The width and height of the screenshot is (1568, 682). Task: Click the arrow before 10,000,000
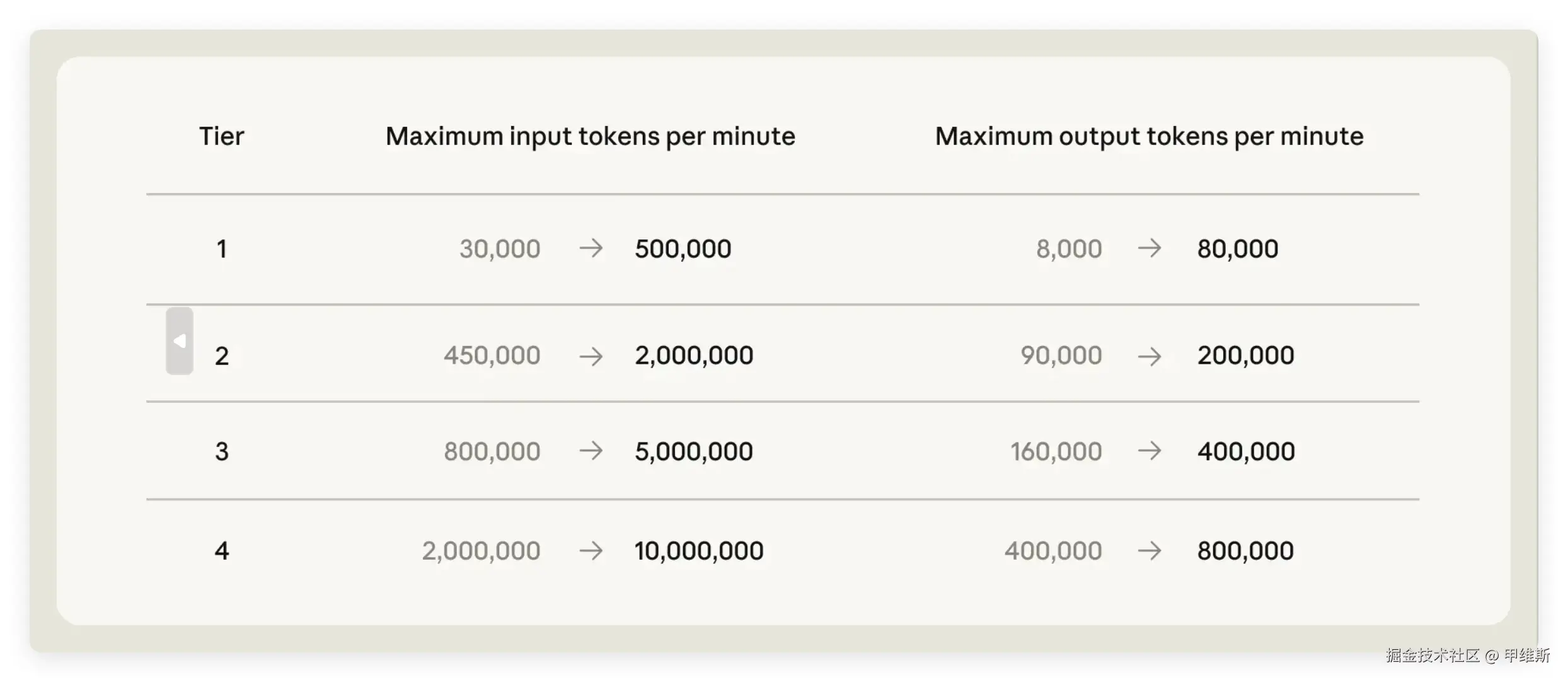point(591,551)
